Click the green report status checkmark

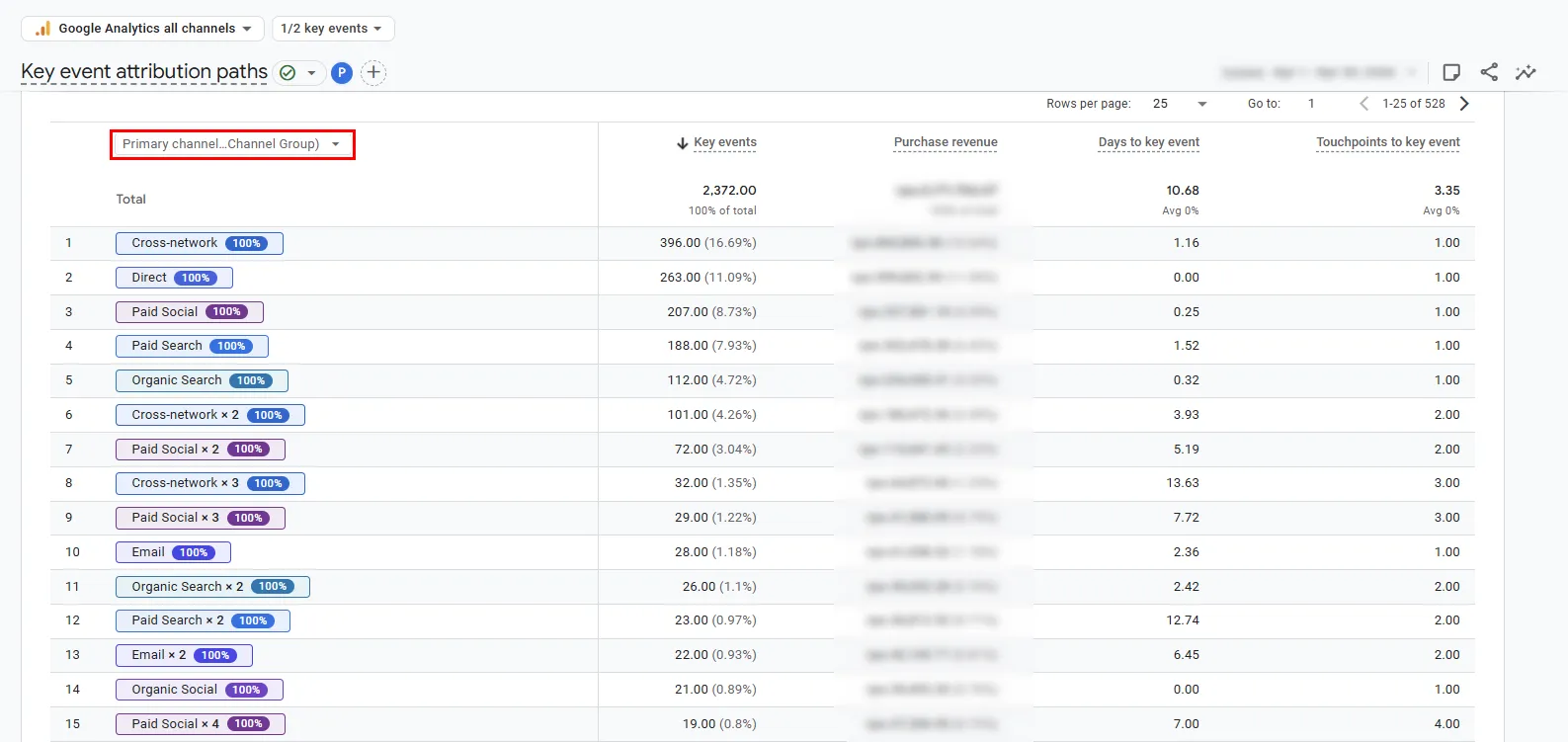(288, 72)
